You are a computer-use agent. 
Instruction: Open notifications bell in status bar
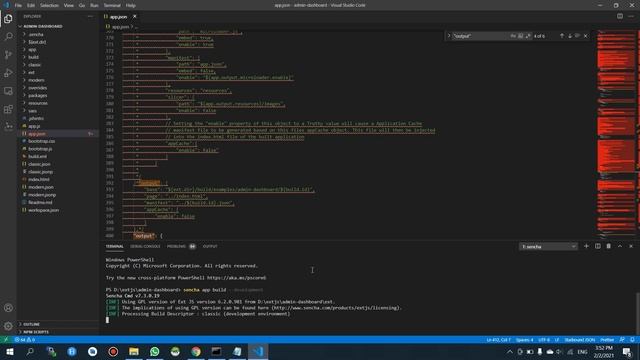point(632,340)
